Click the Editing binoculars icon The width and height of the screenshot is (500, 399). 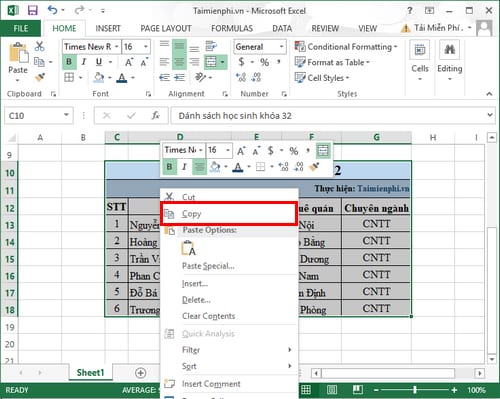click(x=449, y=50)
